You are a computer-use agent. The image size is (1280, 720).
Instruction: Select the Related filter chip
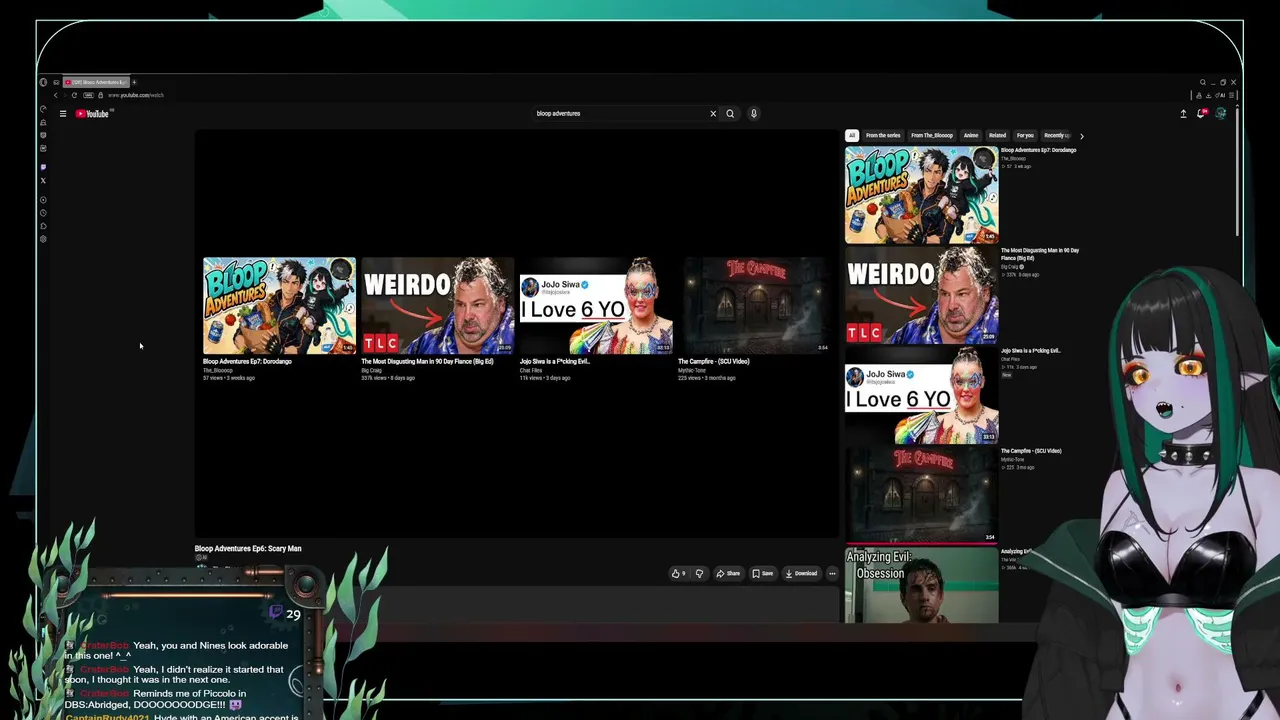tap(997, 135)
